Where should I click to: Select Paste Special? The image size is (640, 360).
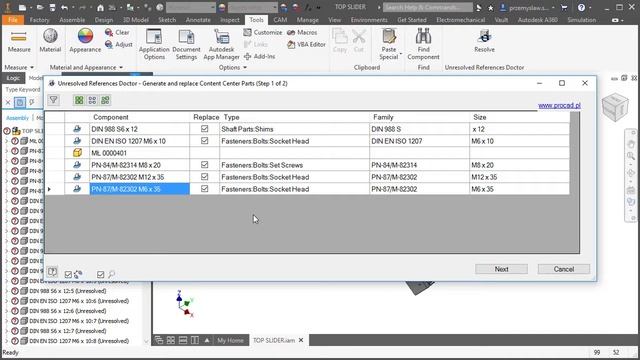(x=389, y=44)
